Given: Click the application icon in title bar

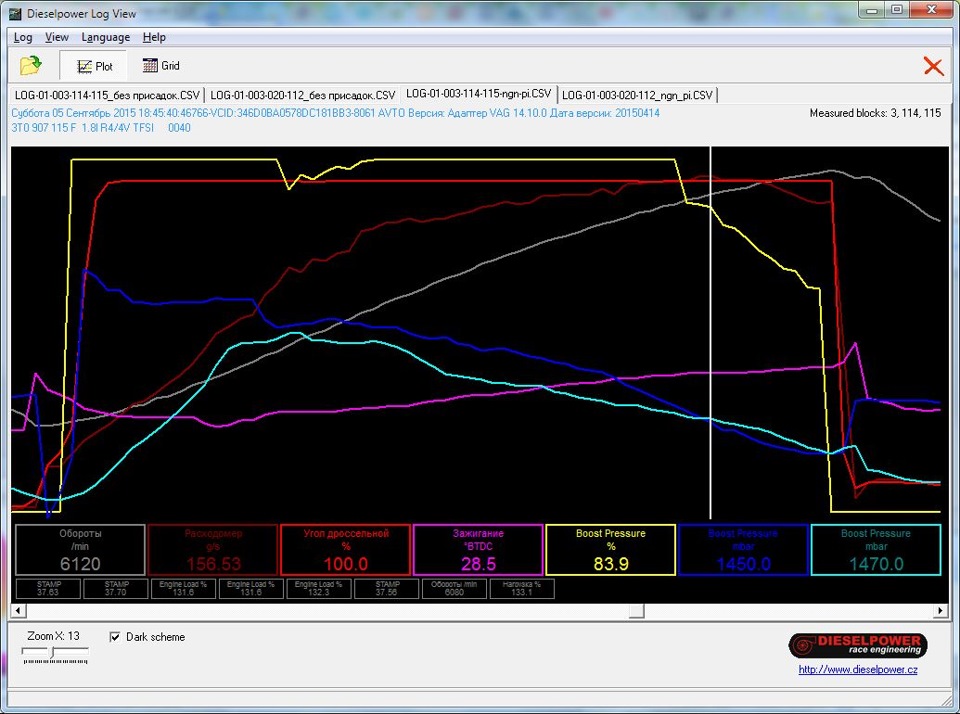Looking at the screenshot, I should pos(14,11).
